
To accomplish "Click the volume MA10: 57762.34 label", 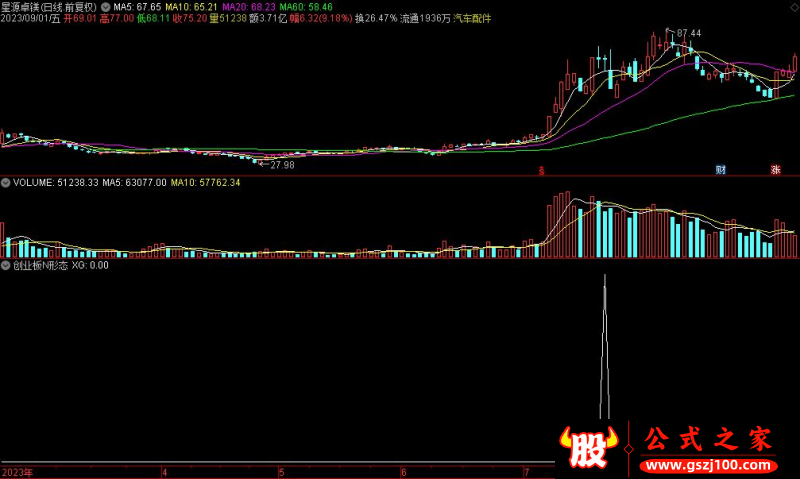I will 205,183.
